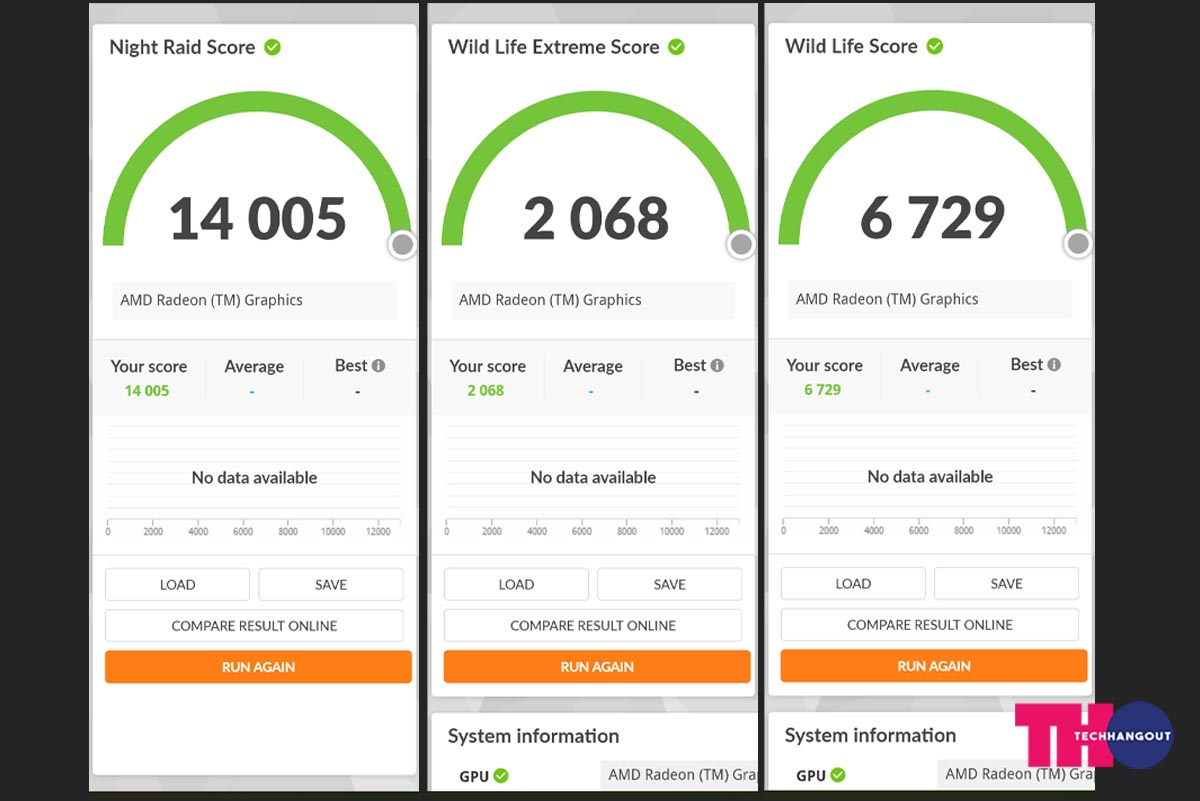Screen dimensions: 1200x801
Task: Click No data available in Night Raid chart
Action: (254, 478)
